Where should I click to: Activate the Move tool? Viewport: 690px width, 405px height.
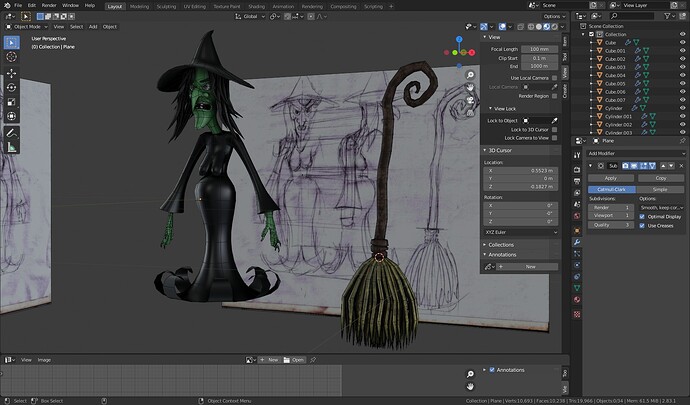click(12, 73)
